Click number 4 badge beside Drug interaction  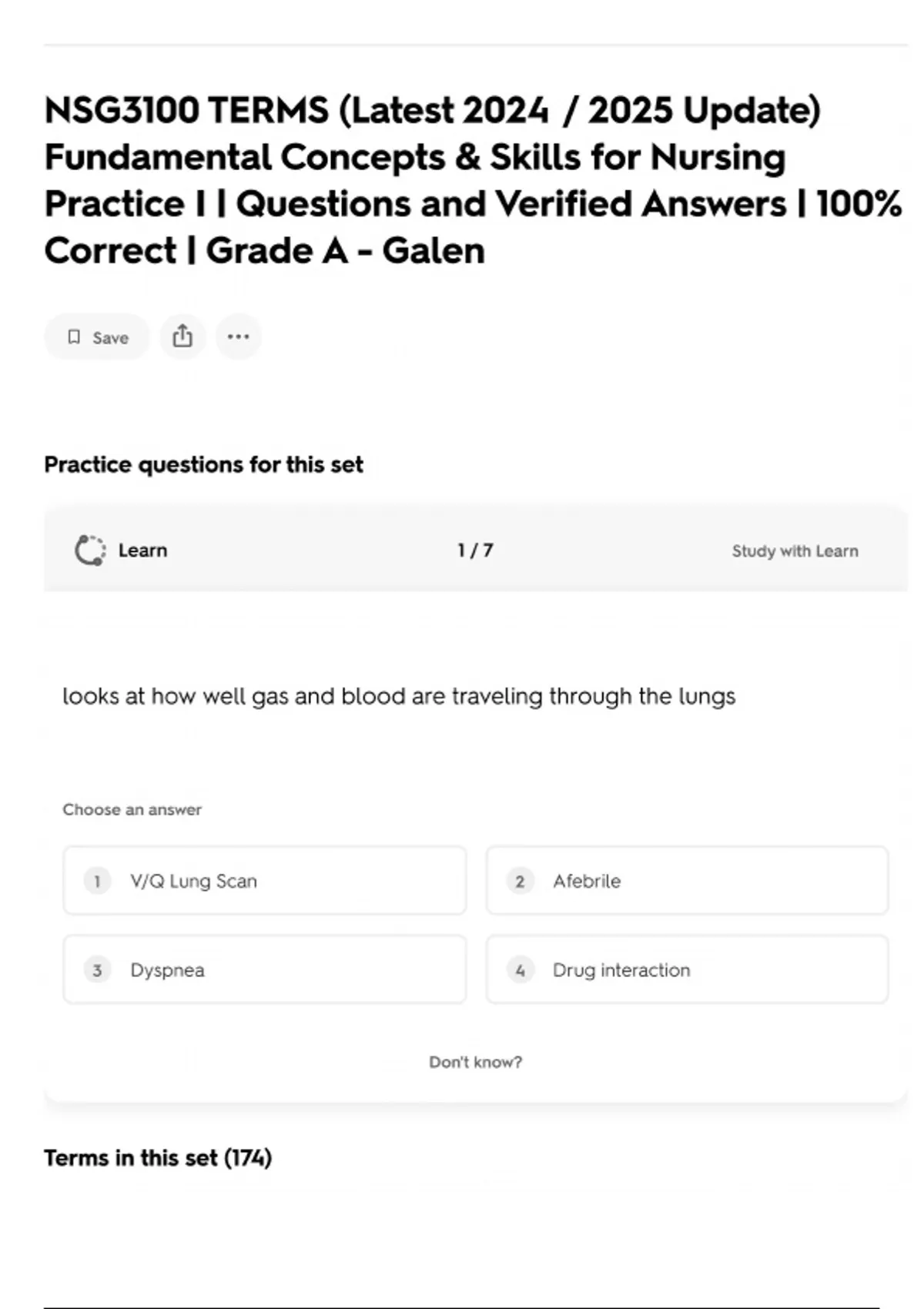[520, 970]
